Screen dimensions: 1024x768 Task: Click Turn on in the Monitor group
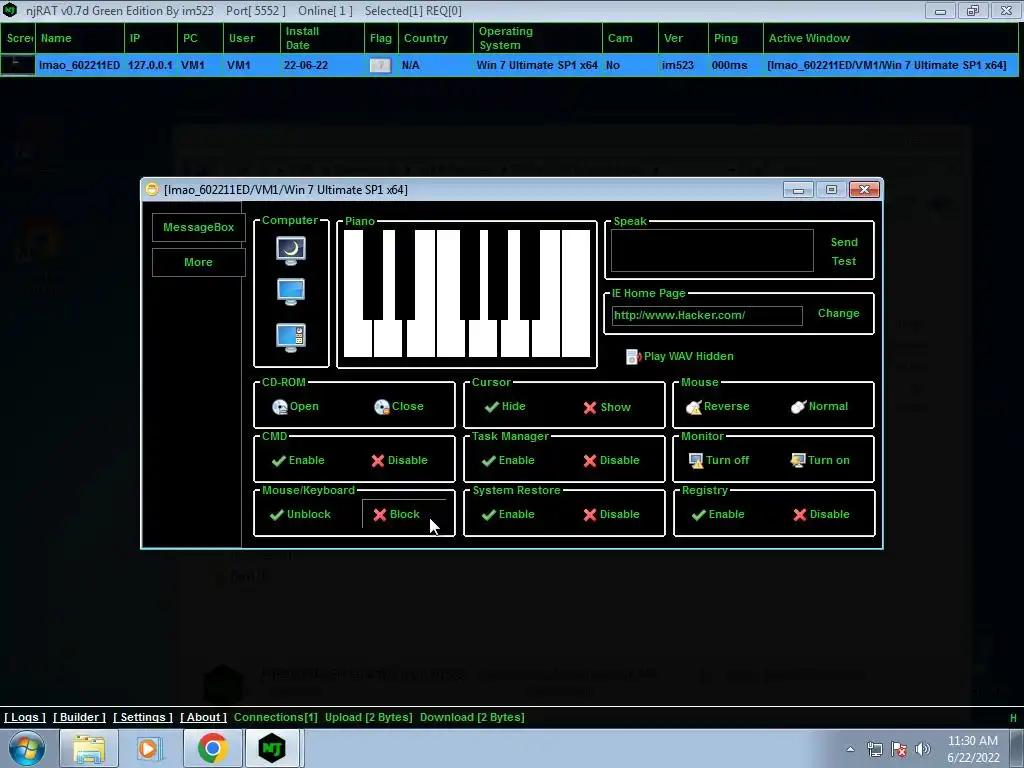820,460
